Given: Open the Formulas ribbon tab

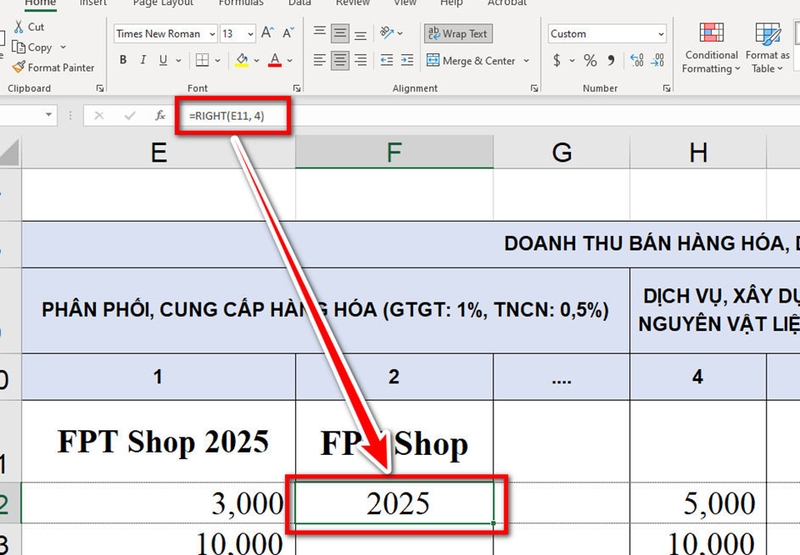Looking at the screenshot, I should click(x=241, y=3).
